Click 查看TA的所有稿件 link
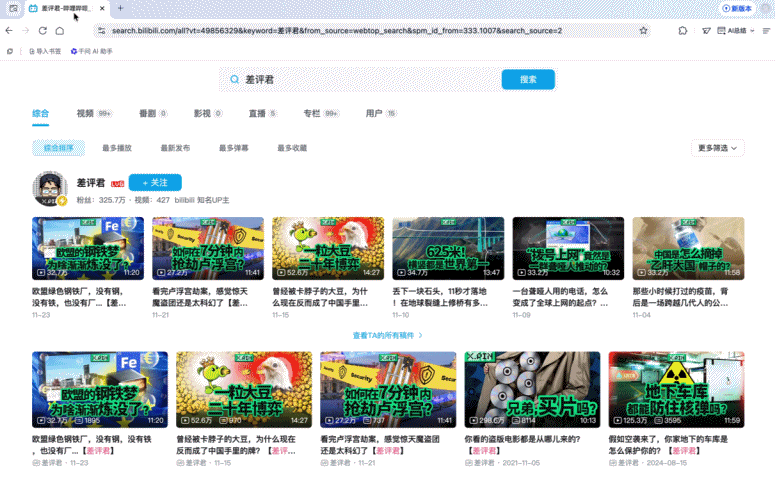 tap(388, 335)
